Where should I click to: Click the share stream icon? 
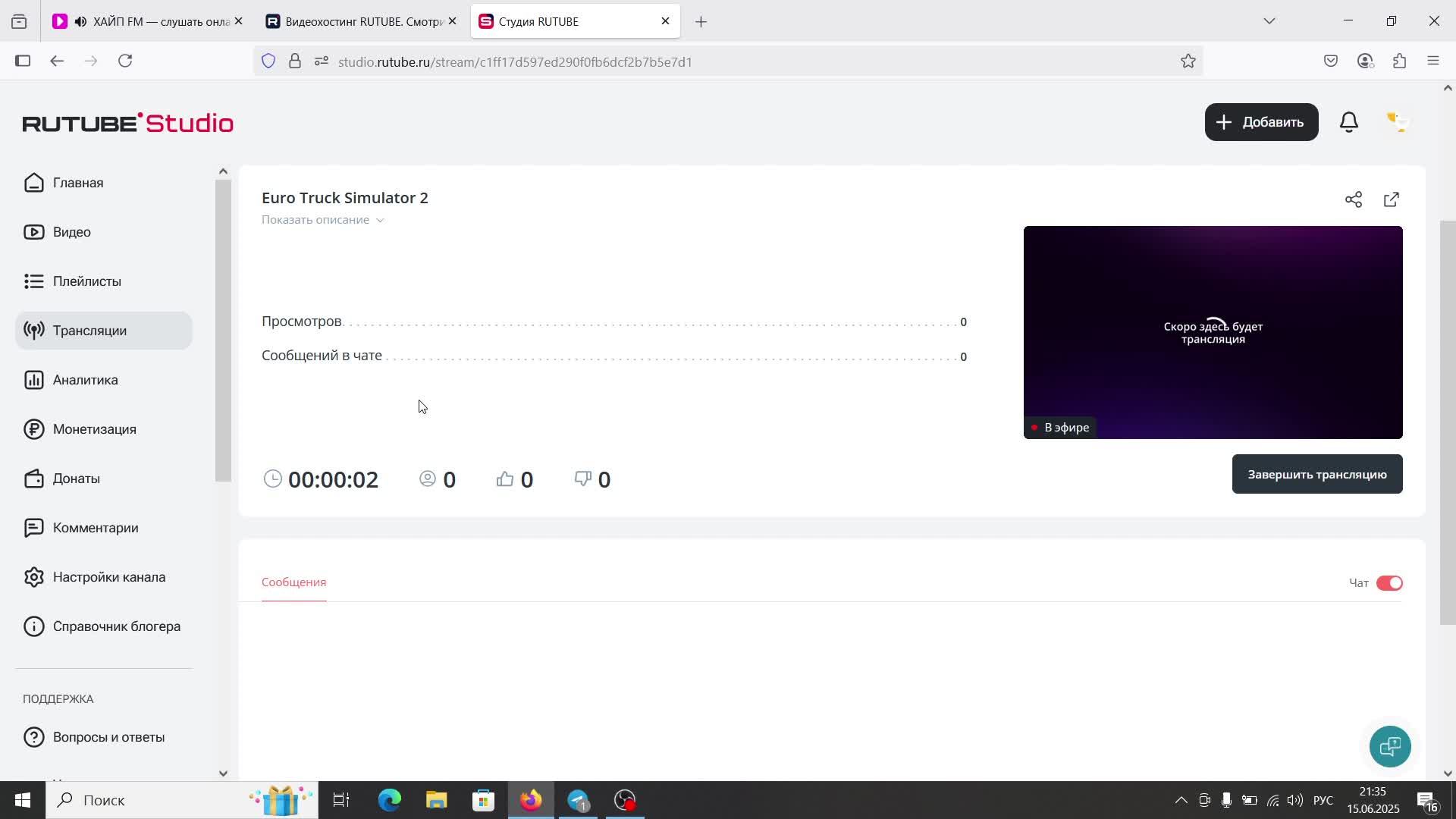point(1354,199)
